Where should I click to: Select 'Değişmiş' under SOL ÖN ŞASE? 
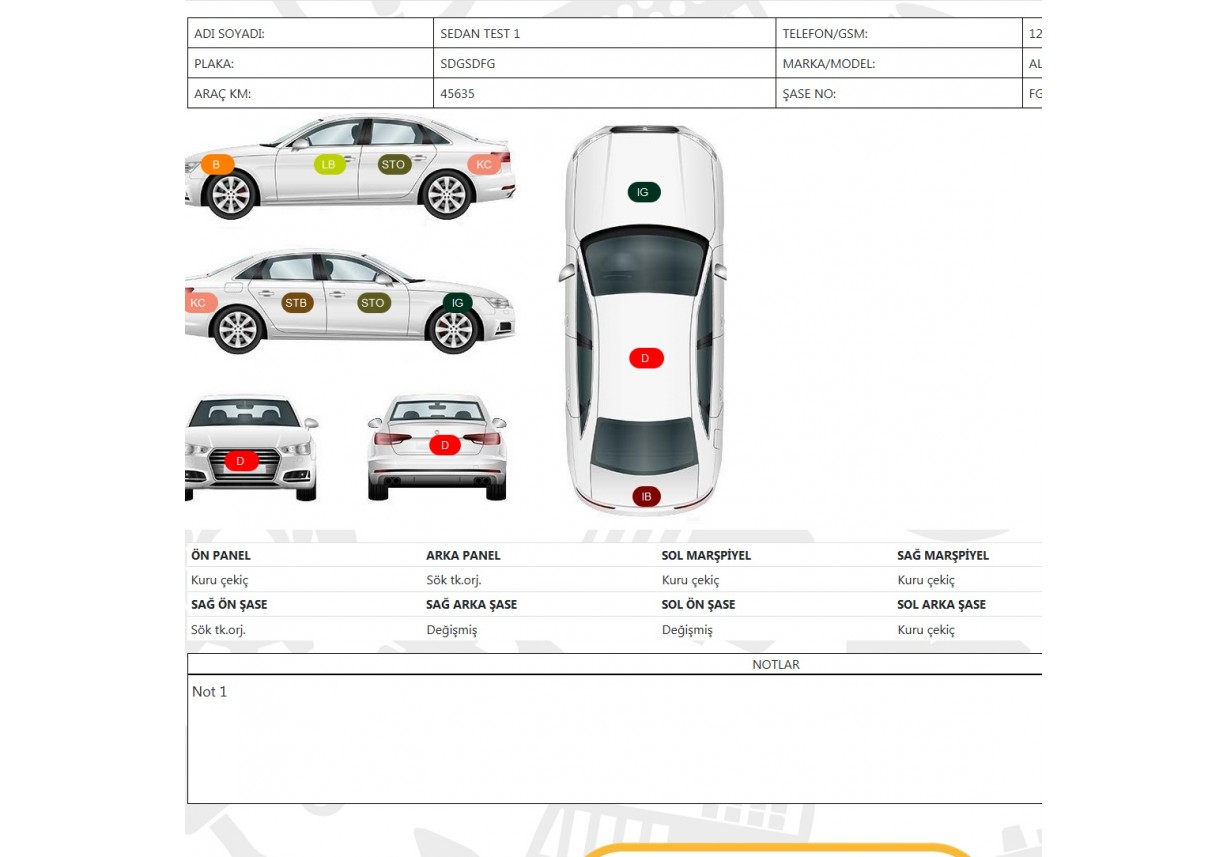coord(687,630)
